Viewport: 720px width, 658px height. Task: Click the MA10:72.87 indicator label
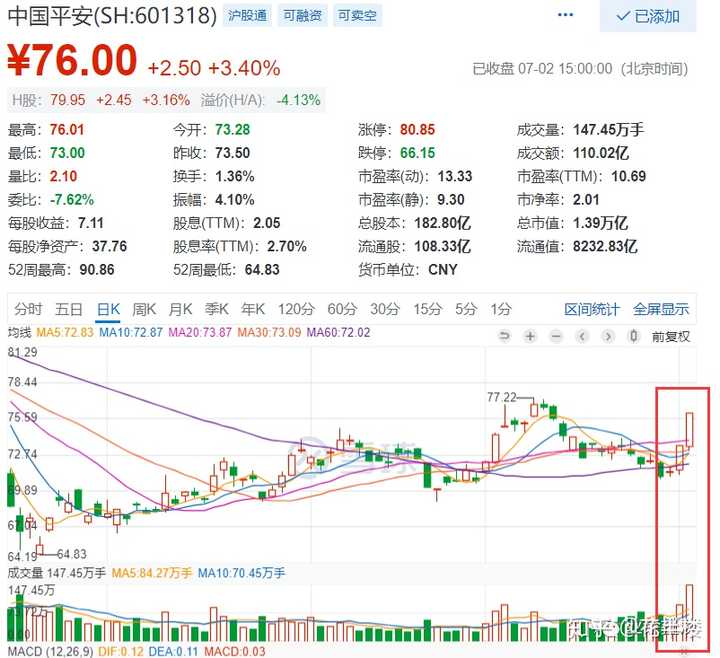tap(131, 332)
